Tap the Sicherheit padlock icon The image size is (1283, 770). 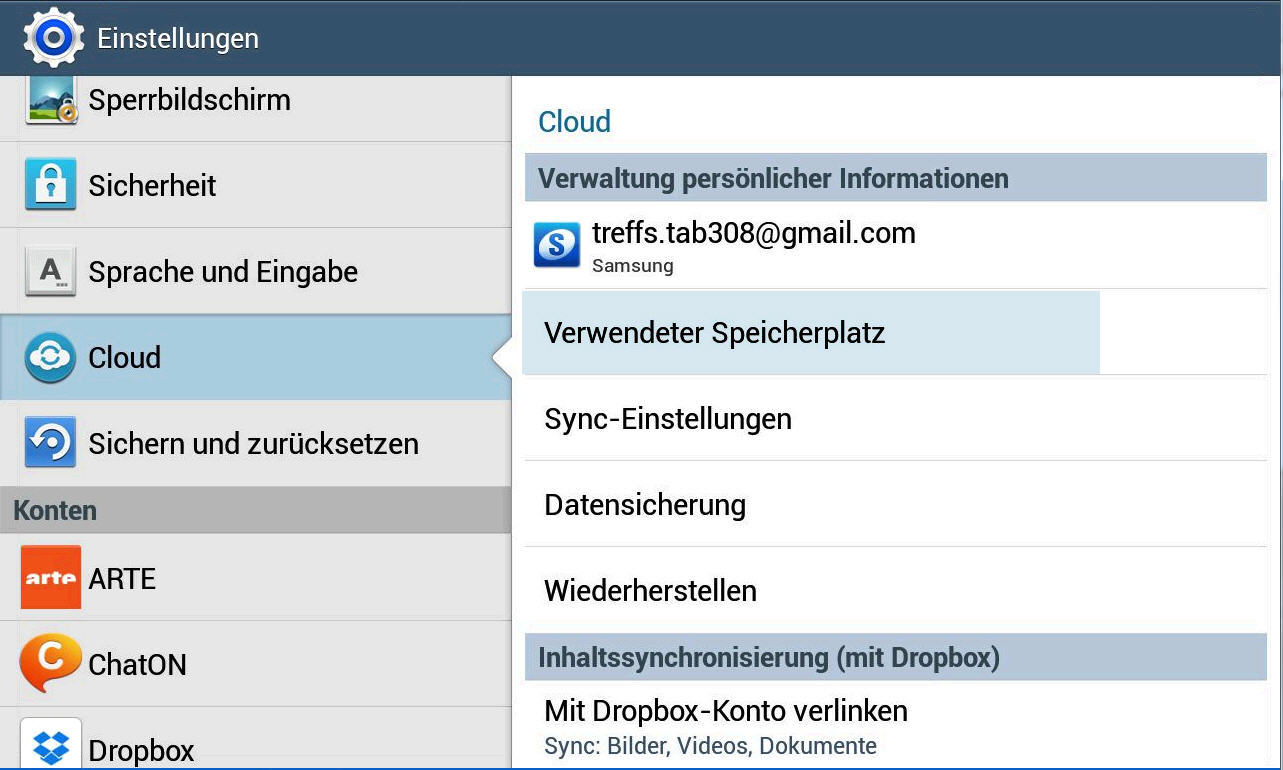tap(51, 185)
